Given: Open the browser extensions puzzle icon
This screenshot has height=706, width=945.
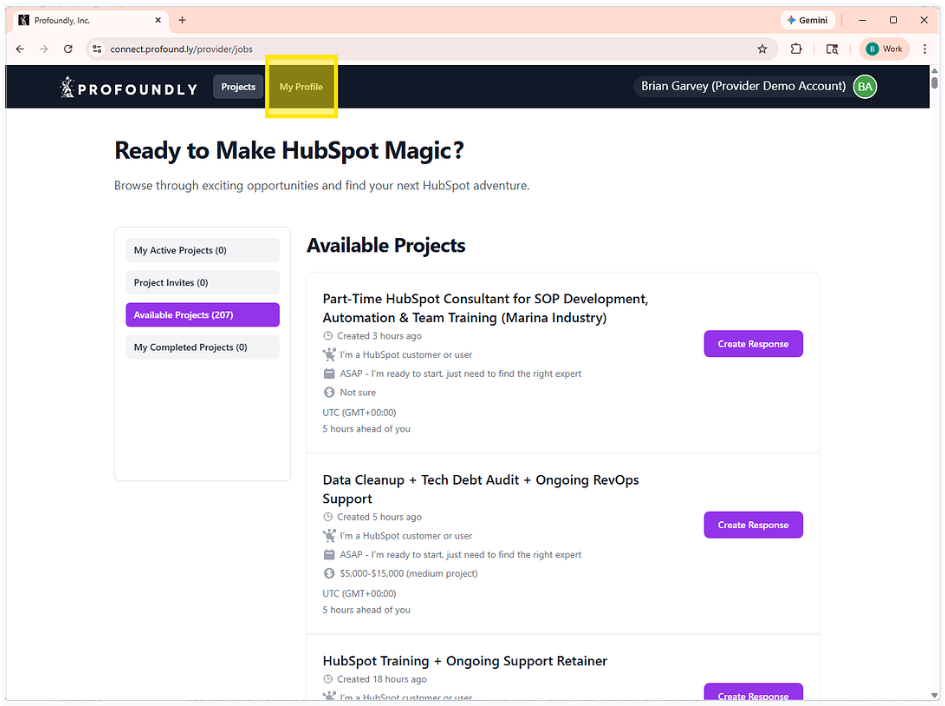Looking at the screenshot, I should pyautogui.click(x=796, y=49).
